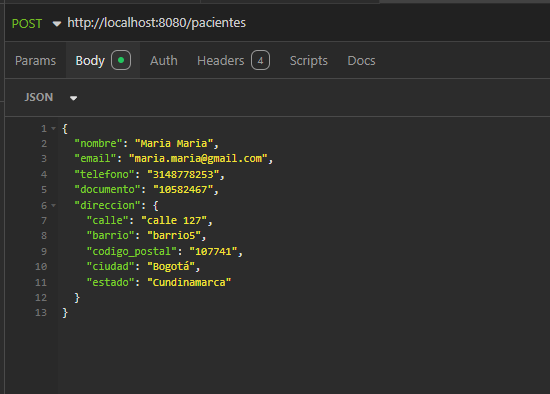Click the "documento" key on line 5
This screenshot has height=394, width=550.
click(x=107, y=189)
